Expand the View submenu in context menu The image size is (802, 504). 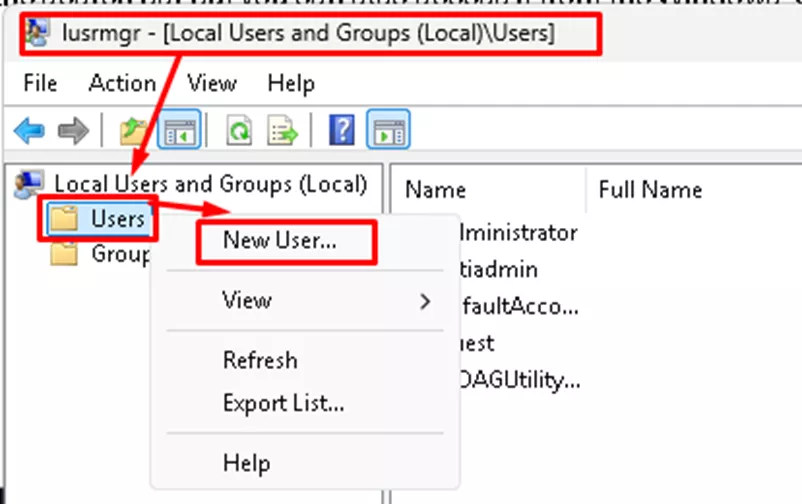[x=304, y=301]
